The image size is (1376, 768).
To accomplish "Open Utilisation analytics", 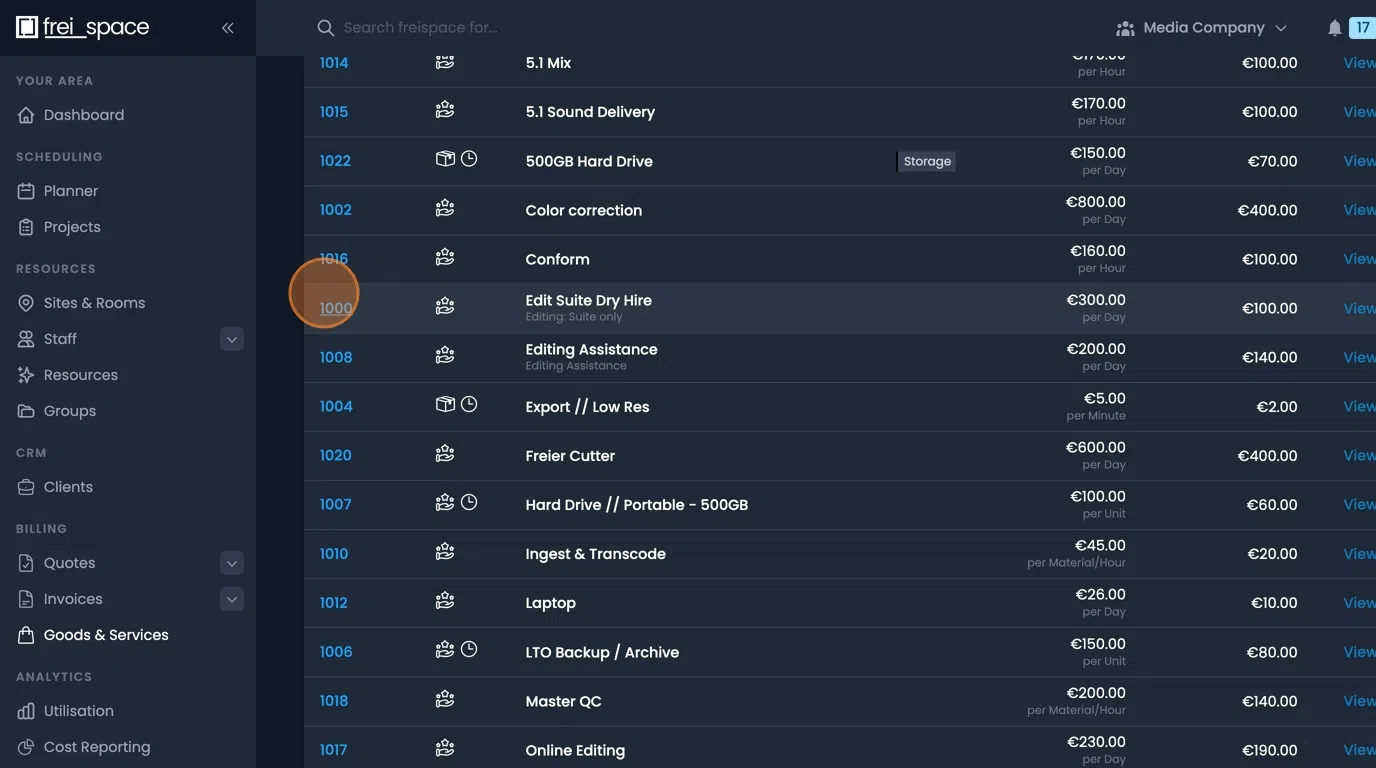I will [77, 710].
